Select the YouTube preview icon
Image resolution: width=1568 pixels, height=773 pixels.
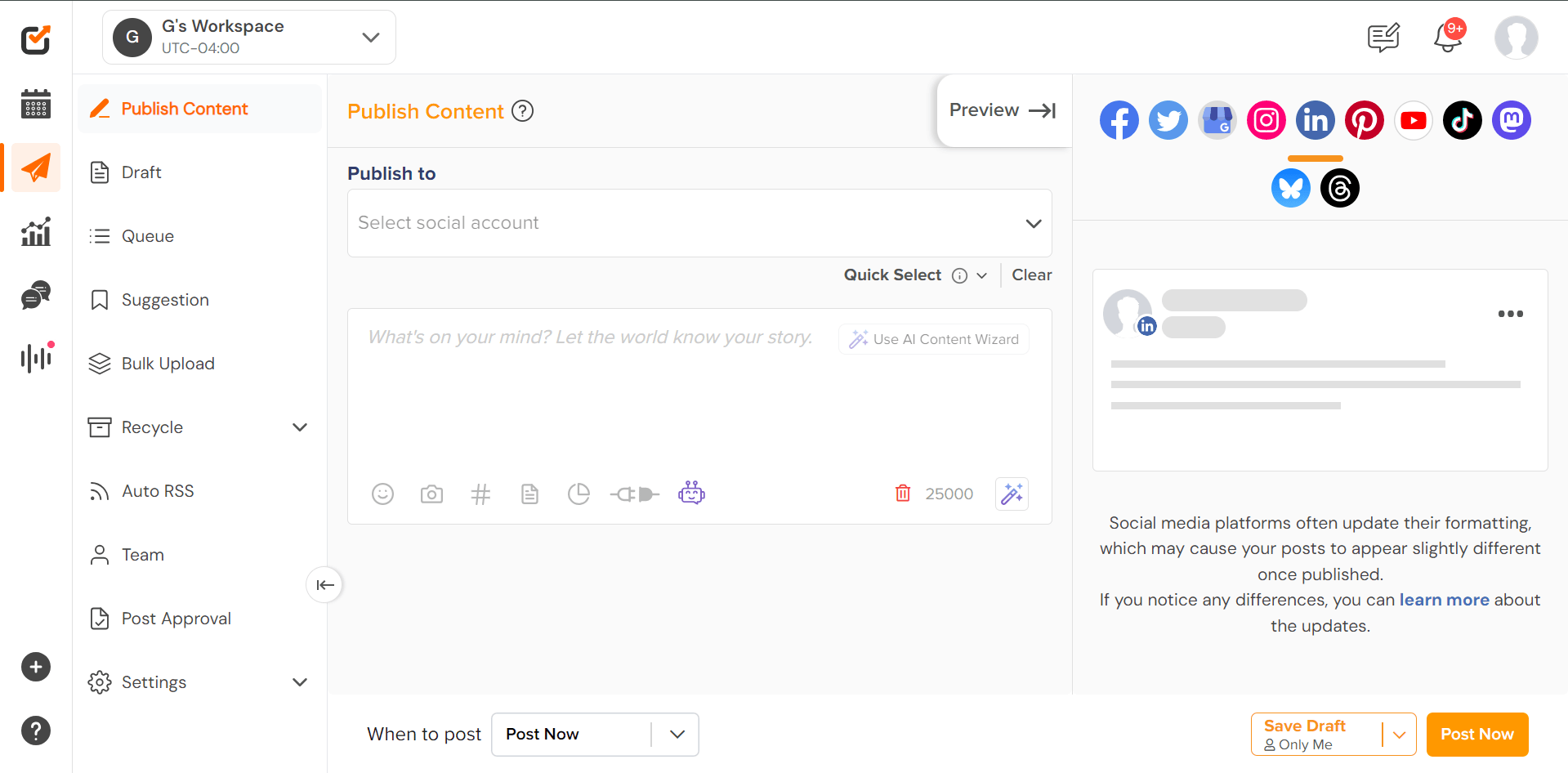coord(1414,121)
